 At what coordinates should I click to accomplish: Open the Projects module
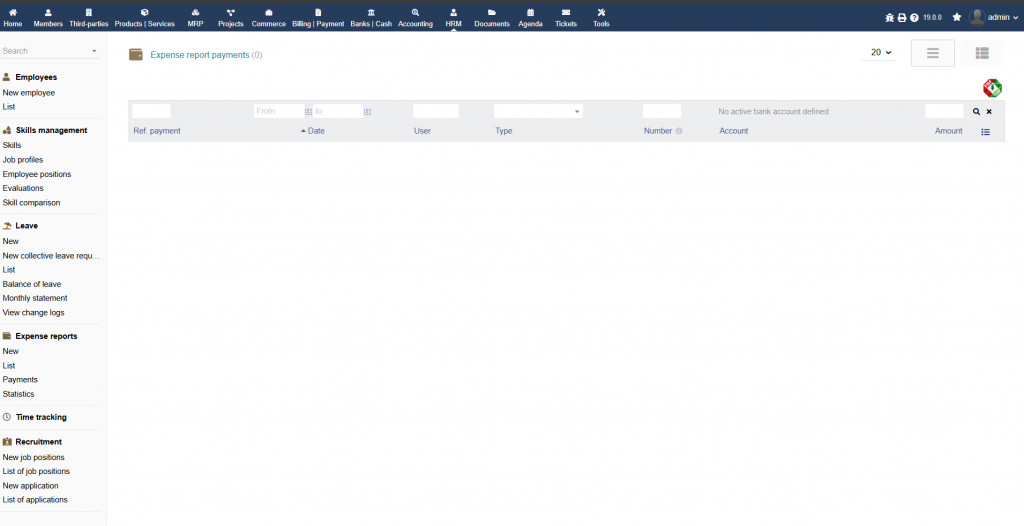(x=231, y=18)
